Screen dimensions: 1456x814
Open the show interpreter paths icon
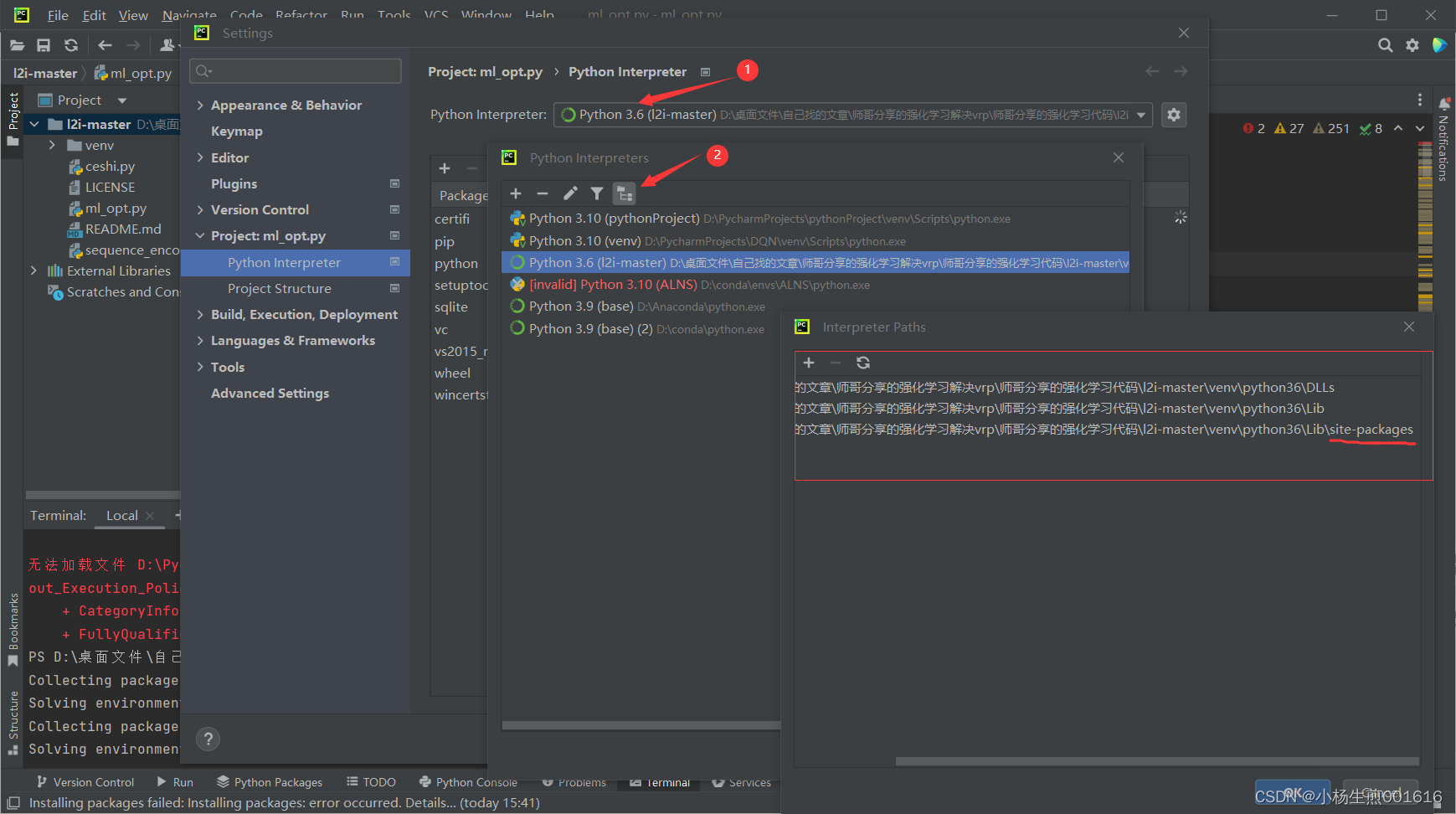(x=625, y=193)
